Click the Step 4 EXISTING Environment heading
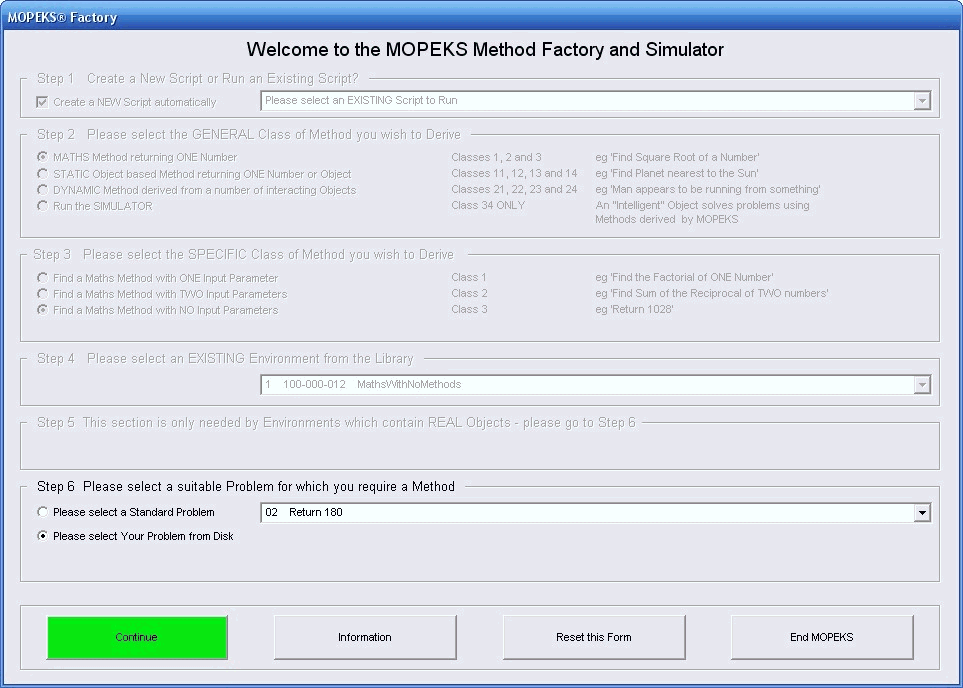Viewport: 963px width, 688px height. (225, 359)
